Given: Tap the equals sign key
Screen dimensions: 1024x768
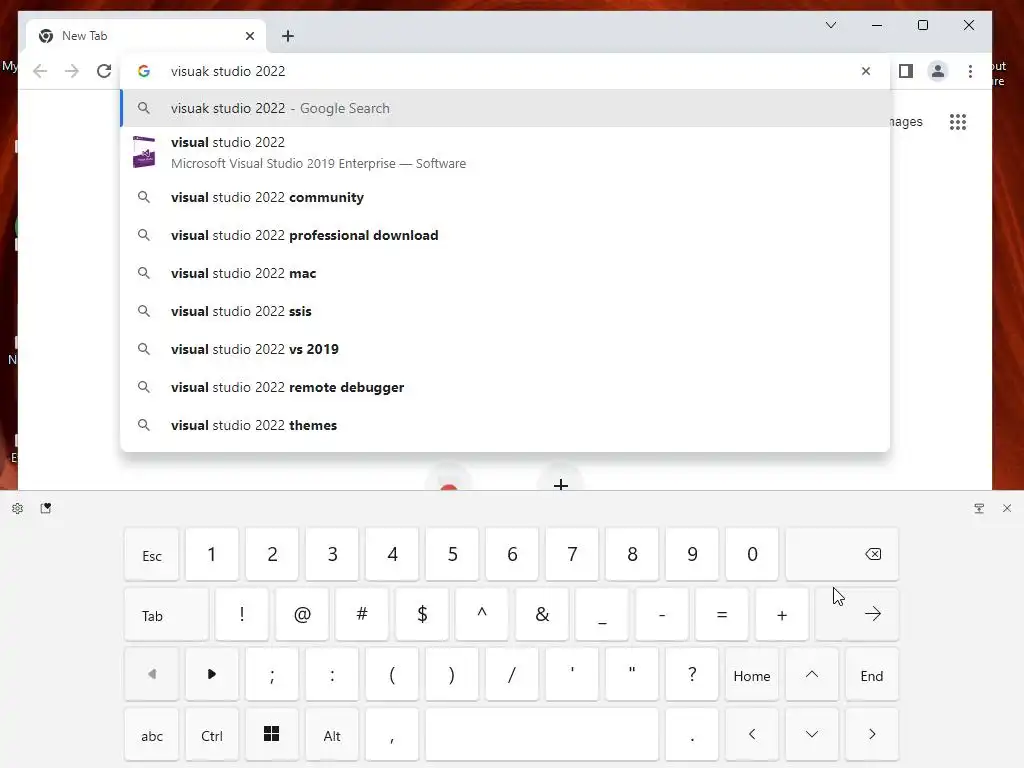Looking at the screenshot, I should [722, 615].
